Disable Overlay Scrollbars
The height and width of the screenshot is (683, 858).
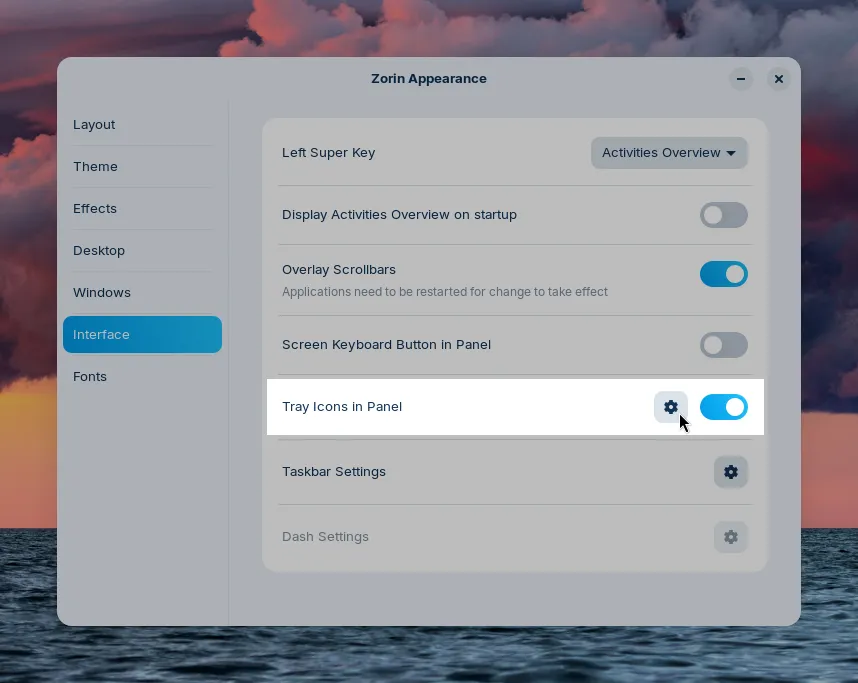click(723, 273)
